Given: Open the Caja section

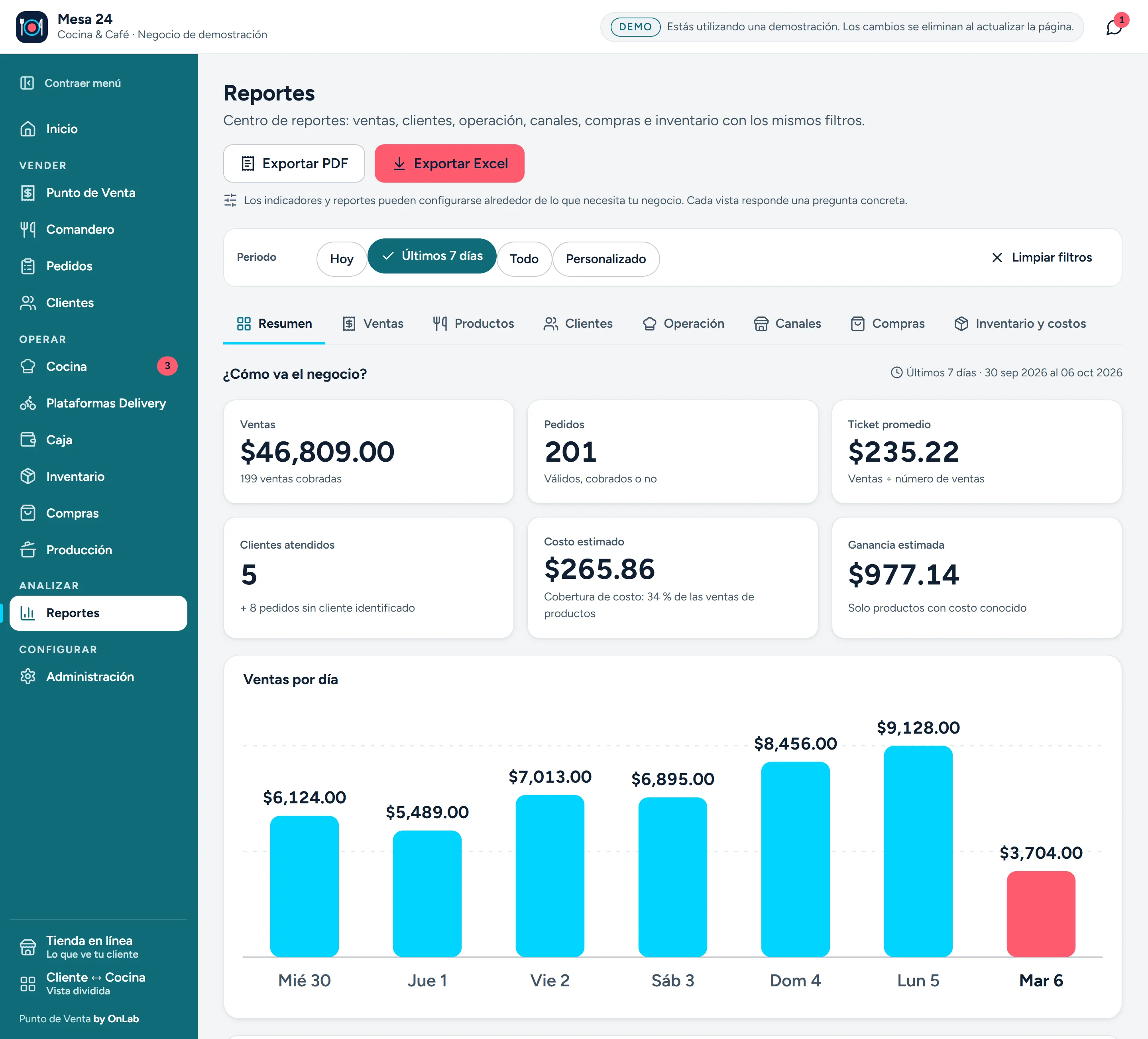Looking at the screenshot, I should pyautogui.click(x=98, y=440).
